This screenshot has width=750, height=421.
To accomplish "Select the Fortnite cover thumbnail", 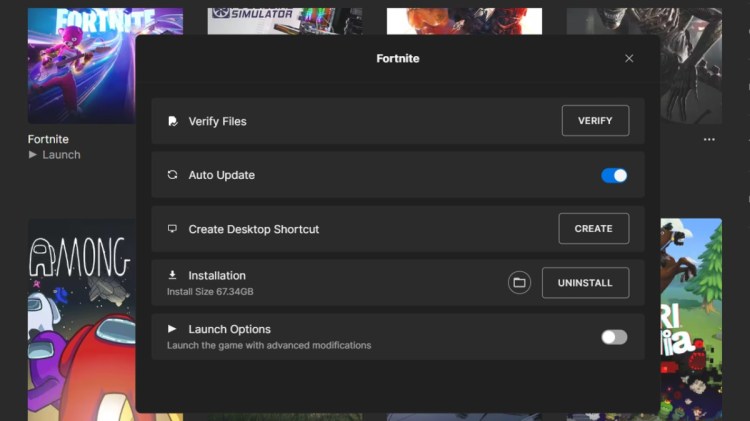I will pyautogui.click(x=80, y=65).
